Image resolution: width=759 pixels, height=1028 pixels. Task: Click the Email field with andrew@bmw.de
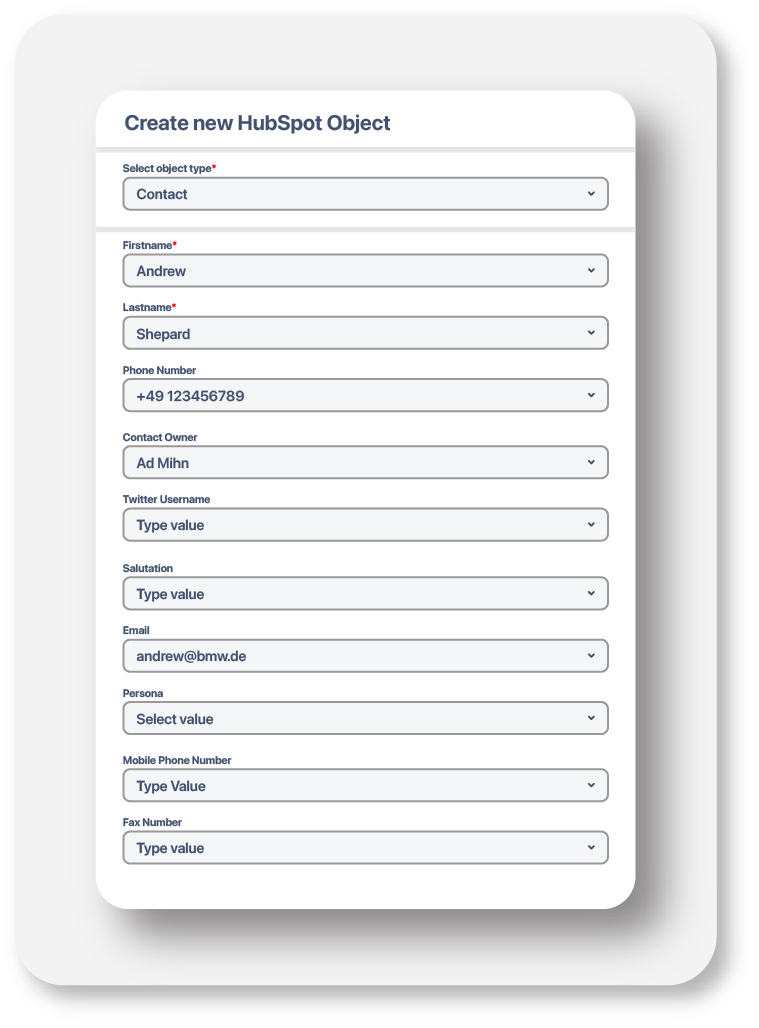tap(365, 656)
